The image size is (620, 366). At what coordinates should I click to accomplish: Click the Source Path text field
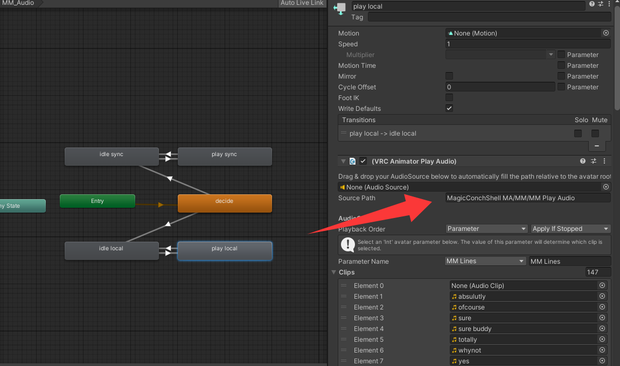(x=528, y=198)
